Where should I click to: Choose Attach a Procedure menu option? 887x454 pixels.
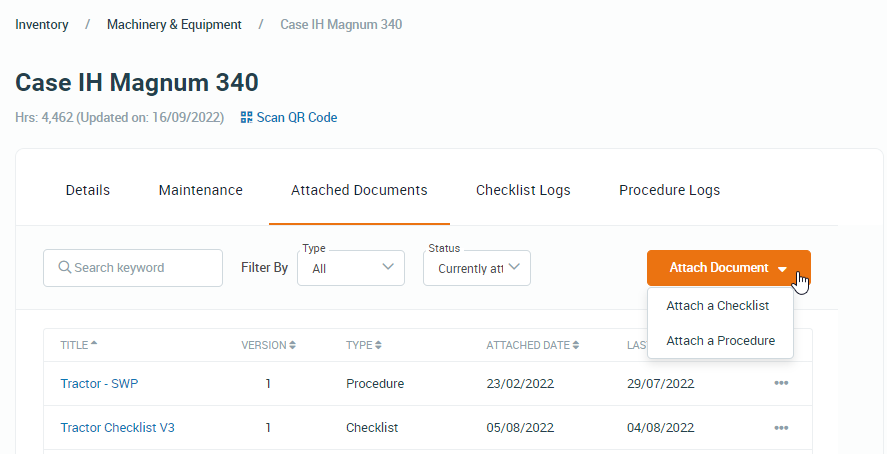point(720,341)
